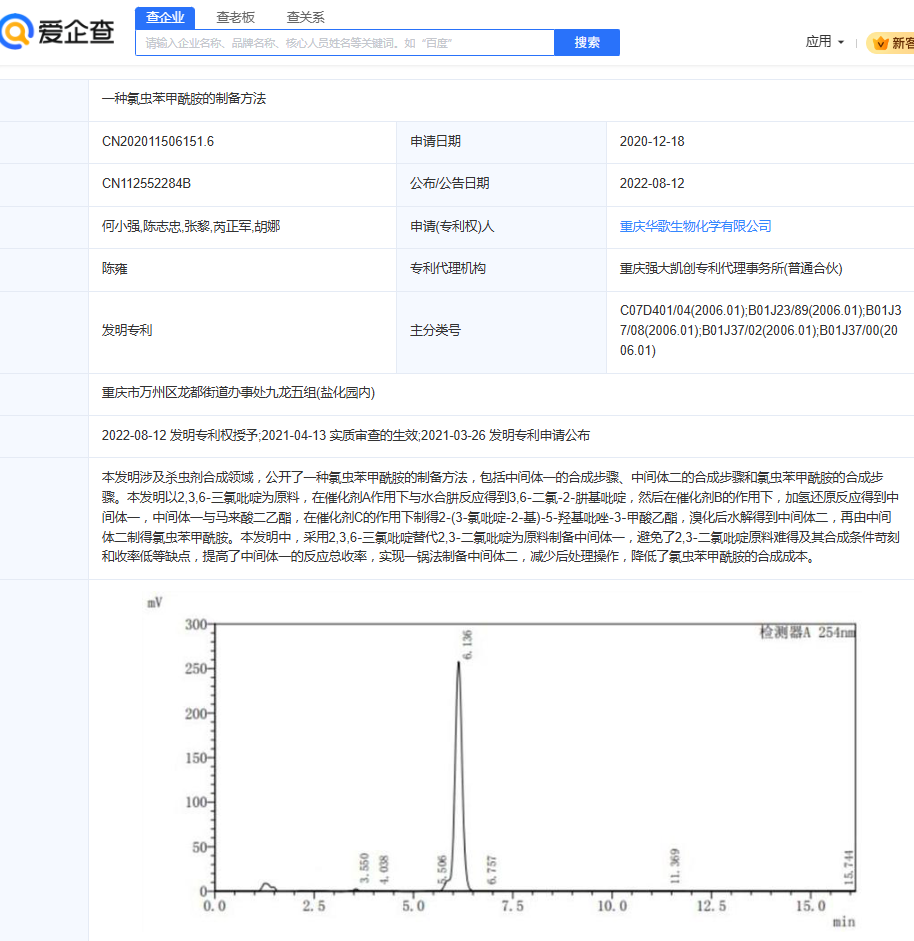This screenshot has height=941, width=914.
Task: Open the 重庆华歌生物化学有限公司 link
Action: click(695, 226)
